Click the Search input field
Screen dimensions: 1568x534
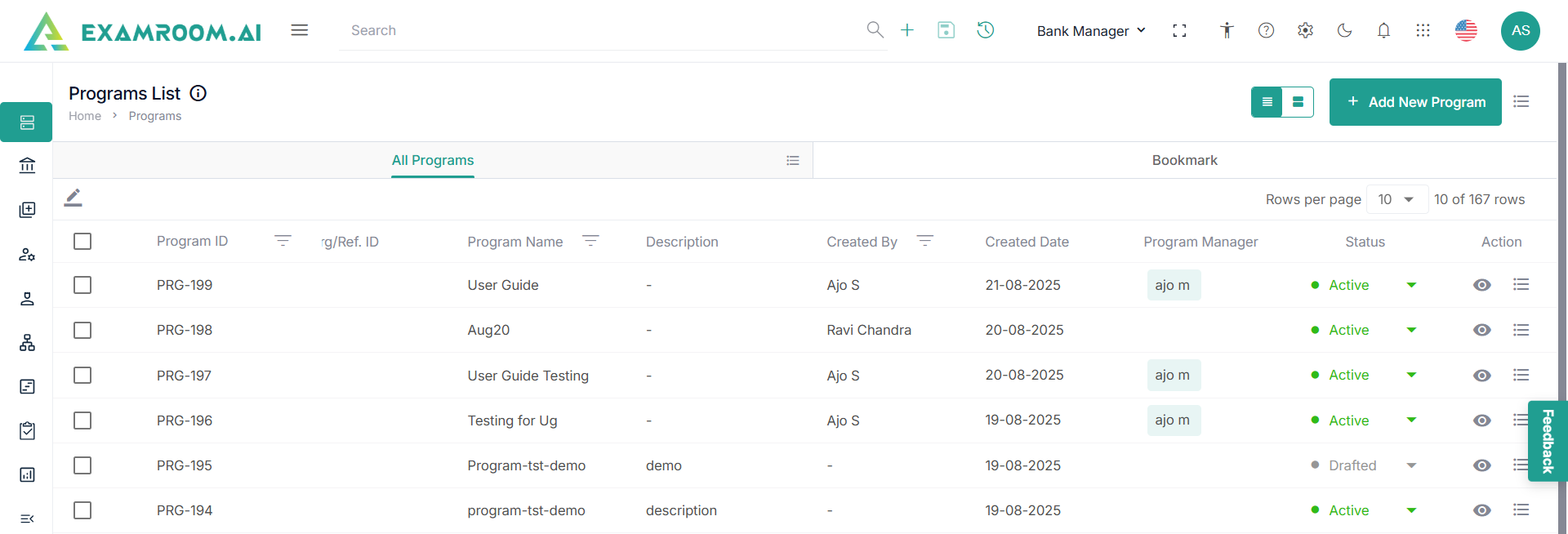tap(604, 30)
